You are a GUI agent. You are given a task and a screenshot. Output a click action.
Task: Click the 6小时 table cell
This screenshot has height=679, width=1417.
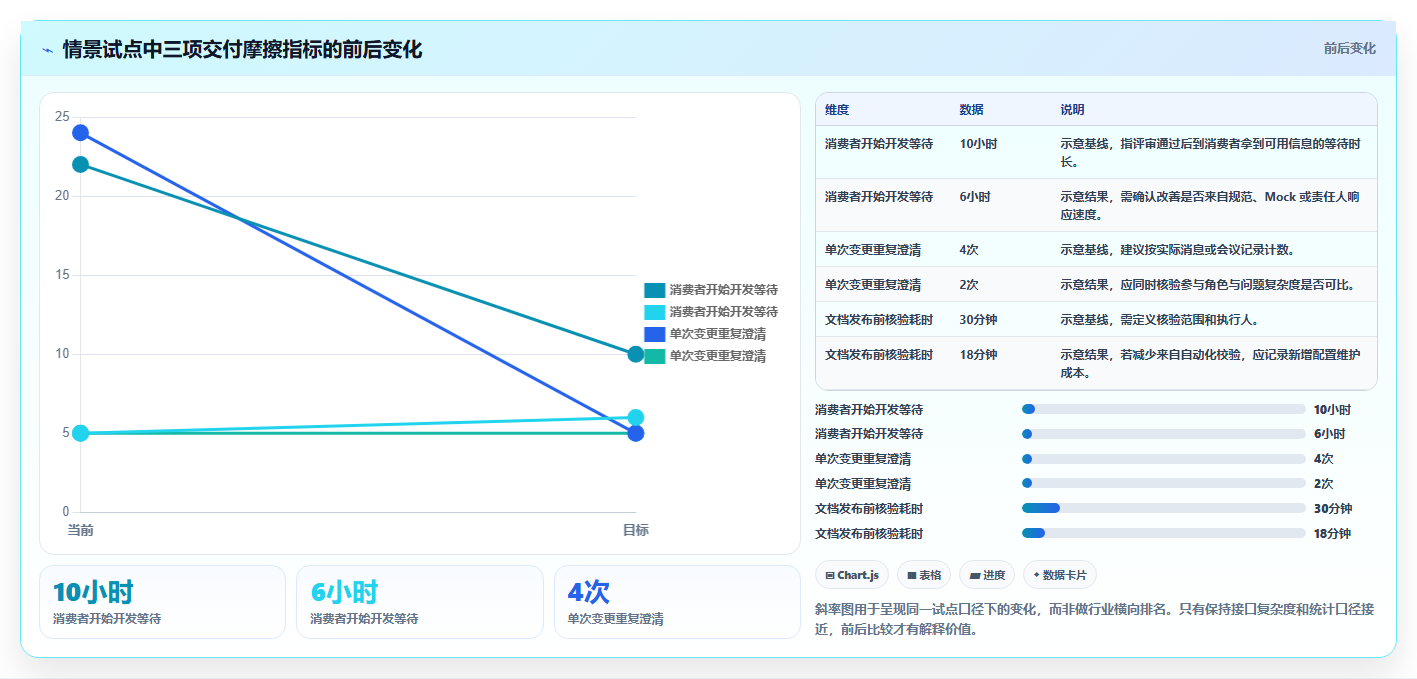(x=975, y=197)
